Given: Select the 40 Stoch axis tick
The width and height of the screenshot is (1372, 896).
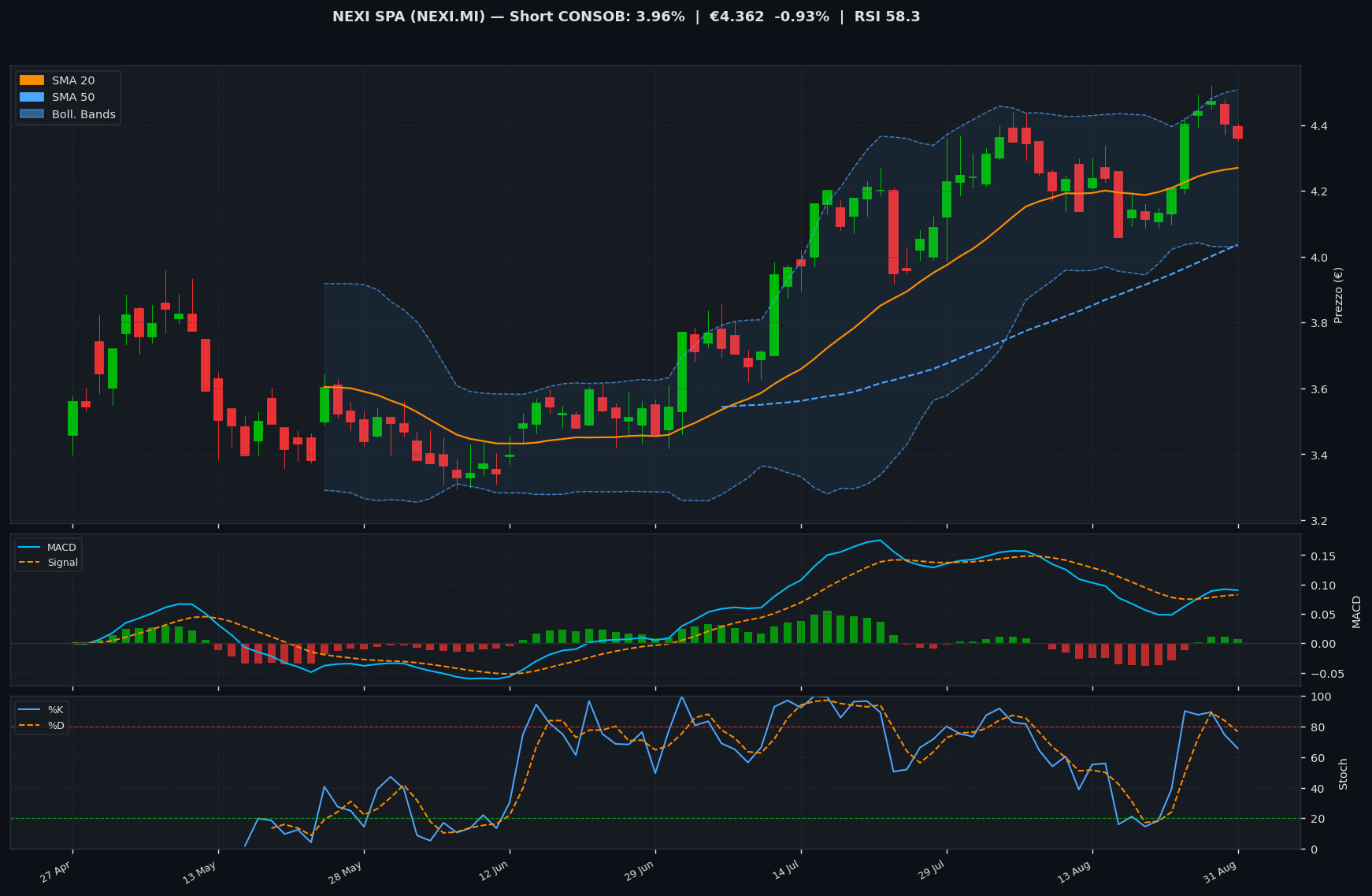Looking at the screenshot, I should tap(1316, 789).
